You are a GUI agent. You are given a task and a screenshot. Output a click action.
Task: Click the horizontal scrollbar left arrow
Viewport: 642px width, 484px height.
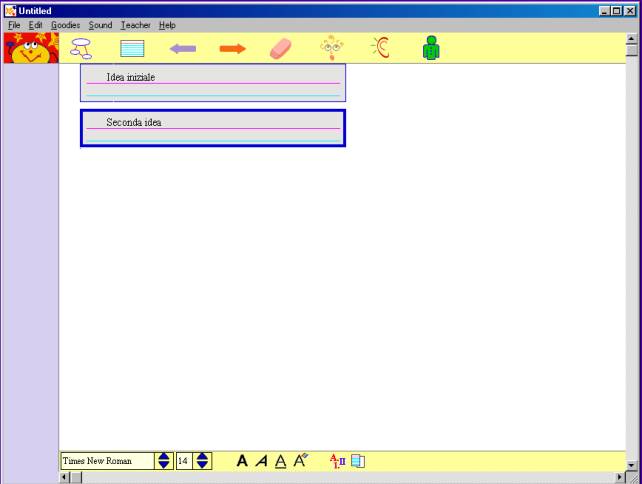(64, 477)
